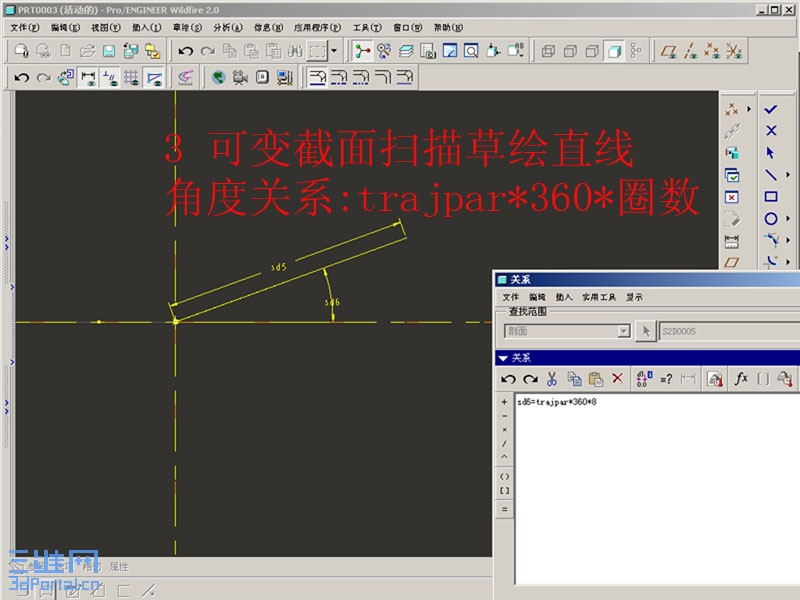Click Cut scissors icon in 关系 dialog
This screenshot has width=800, height=600.
click(552, 379)
